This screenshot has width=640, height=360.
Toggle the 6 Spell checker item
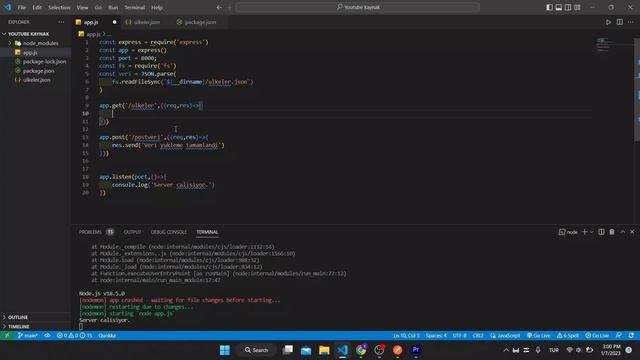(x=568, y=336)
